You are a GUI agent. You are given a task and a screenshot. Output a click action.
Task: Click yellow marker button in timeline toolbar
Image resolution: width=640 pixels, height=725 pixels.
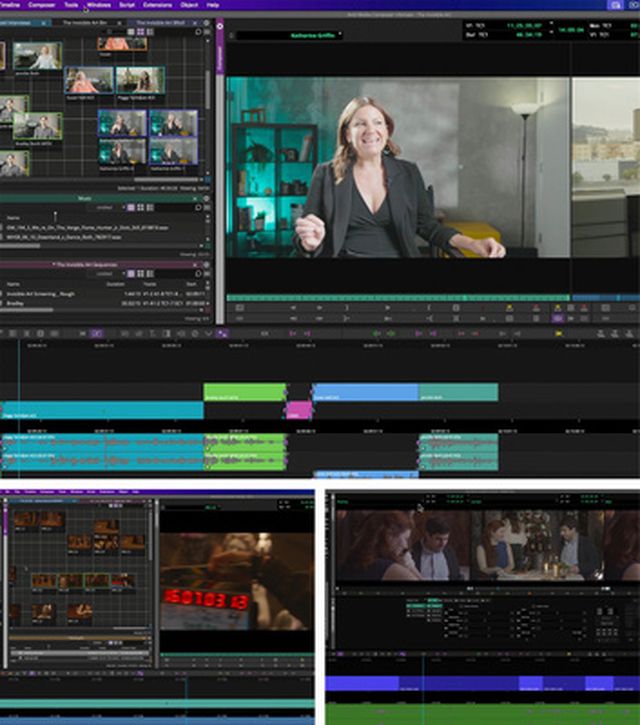coord(559,333)
